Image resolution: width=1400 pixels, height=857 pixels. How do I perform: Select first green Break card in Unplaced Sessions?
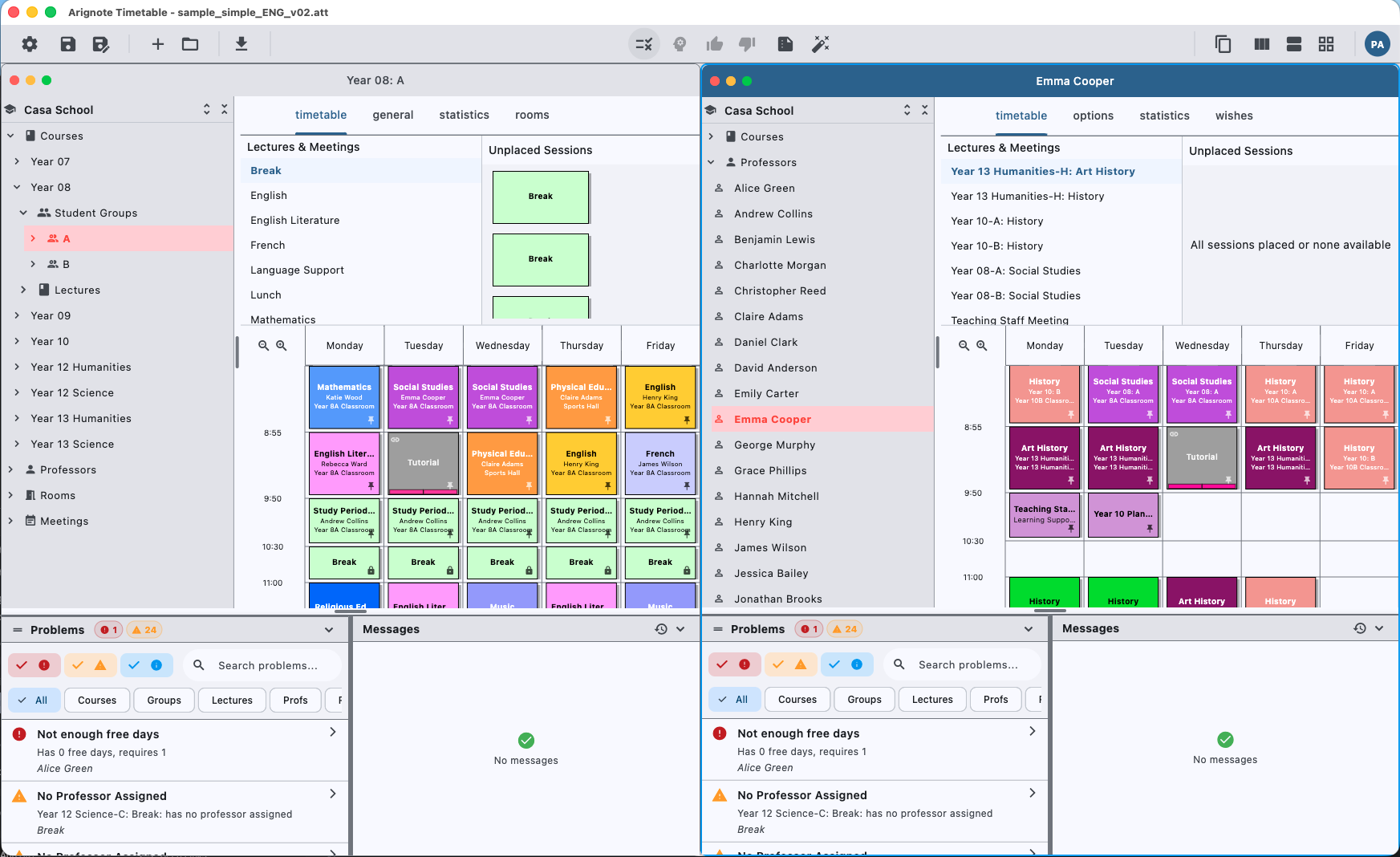[x=541, y=197]
